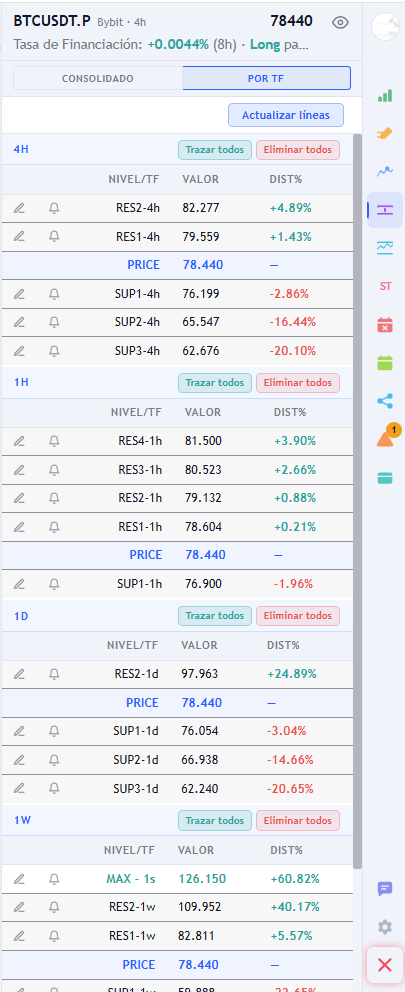The height and width of the screenshot is (992, 405).
Task: Set alert bell for SUP2-4h
Action: coord(54,322)
